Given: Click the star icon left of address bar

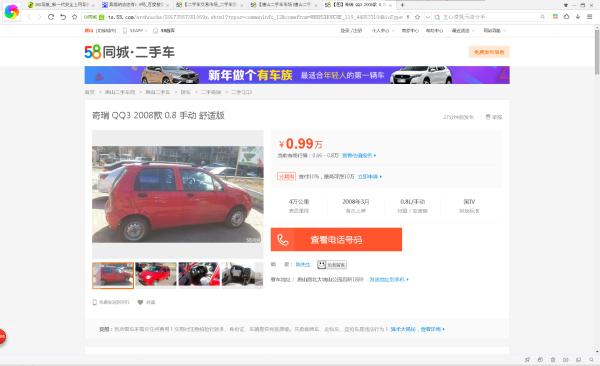Looking at the screenshot, I should click(x=75, y=17).
